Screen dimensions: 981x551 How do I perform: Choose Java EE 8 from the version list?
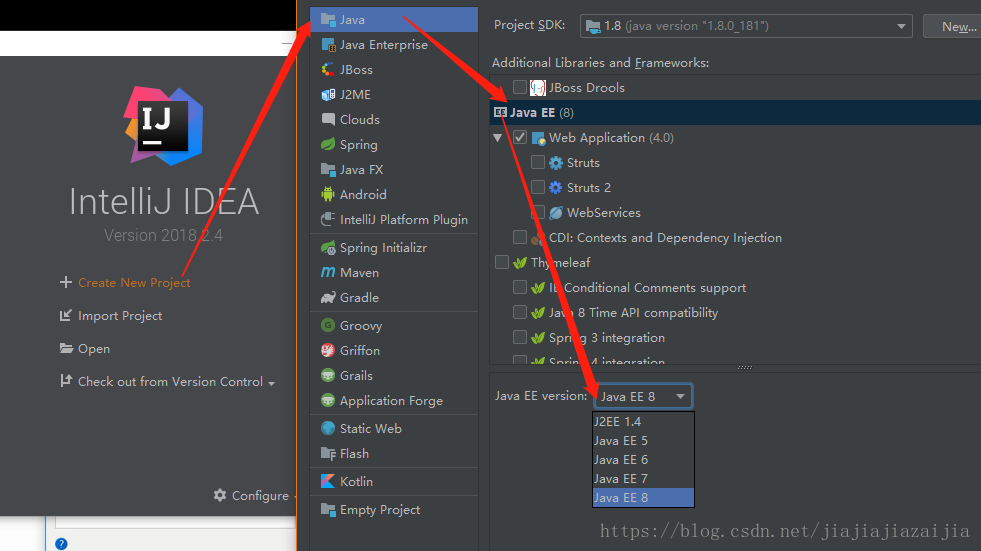(643, 497)
